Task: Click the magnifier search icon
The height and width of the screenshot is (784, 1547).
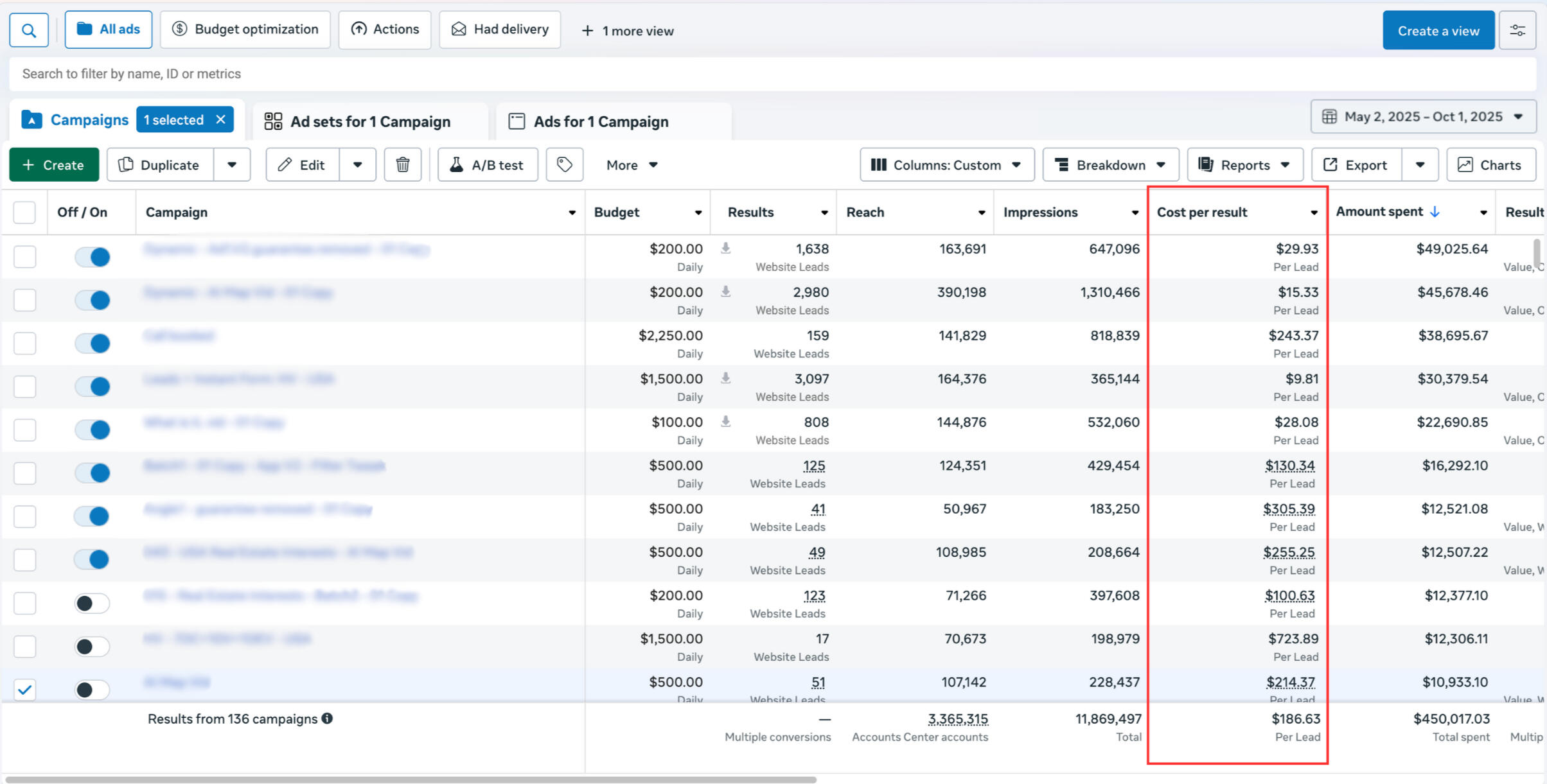Action: coord(29,30)
